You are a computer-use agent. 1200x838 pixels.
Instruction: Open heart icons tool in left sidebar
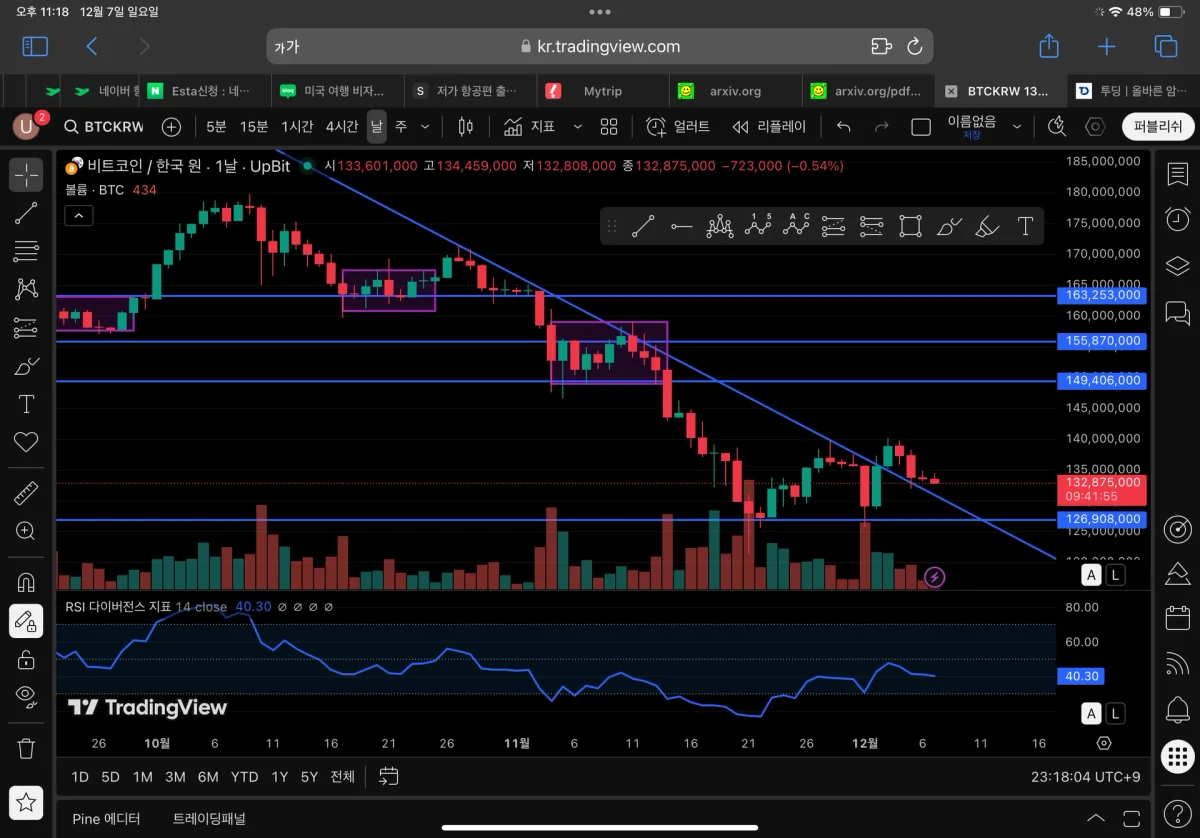pos(26,442)
